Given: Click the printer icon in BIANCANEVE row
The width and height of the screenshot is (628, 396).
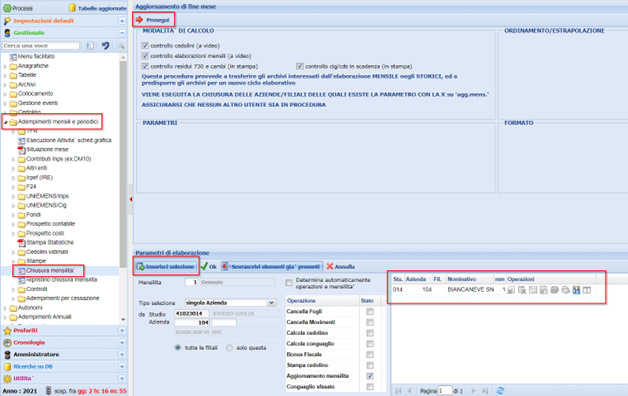Looking at the screenshot, I should click(x=565, y=289).
